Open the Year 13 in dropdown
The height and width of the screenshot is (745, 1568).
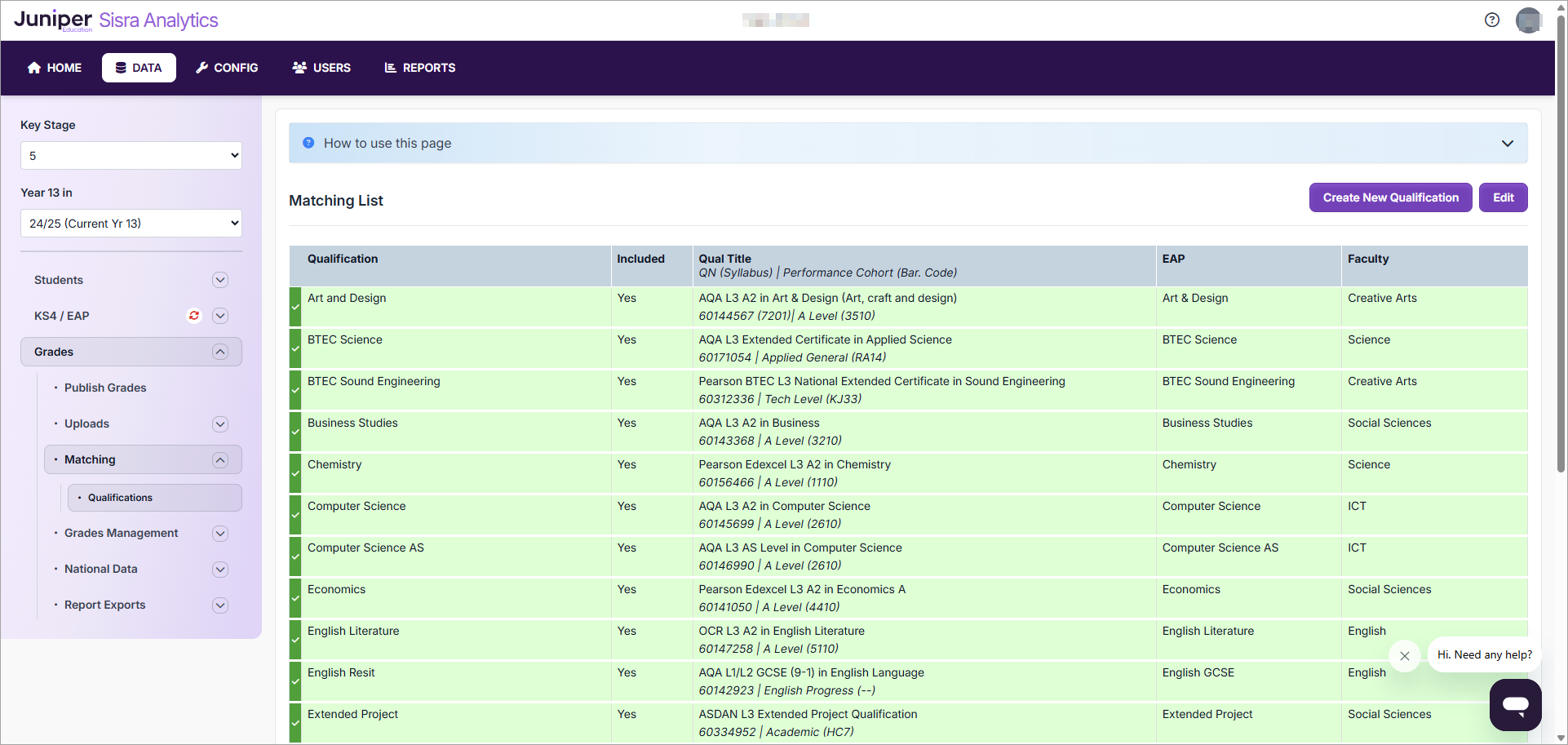(131, 224)
